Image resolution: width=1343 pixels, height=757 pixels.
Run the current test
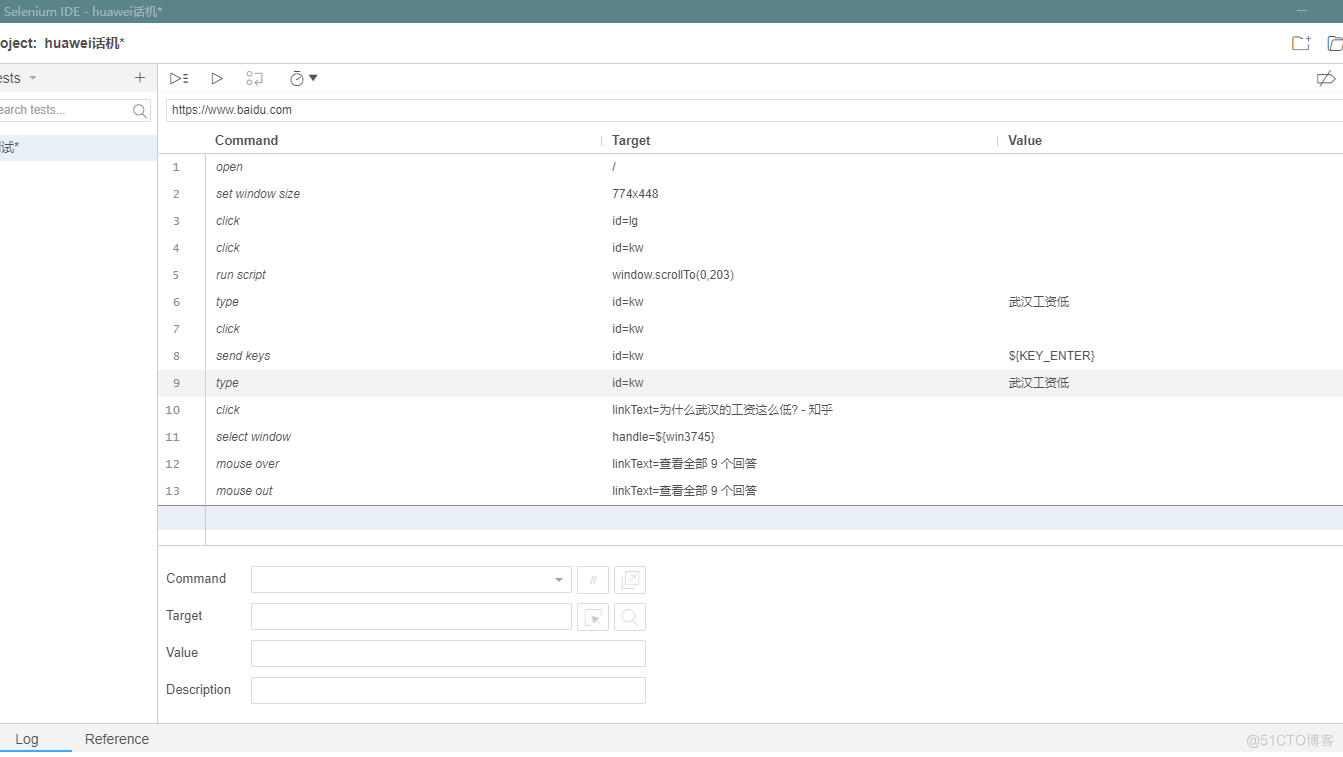217,78
